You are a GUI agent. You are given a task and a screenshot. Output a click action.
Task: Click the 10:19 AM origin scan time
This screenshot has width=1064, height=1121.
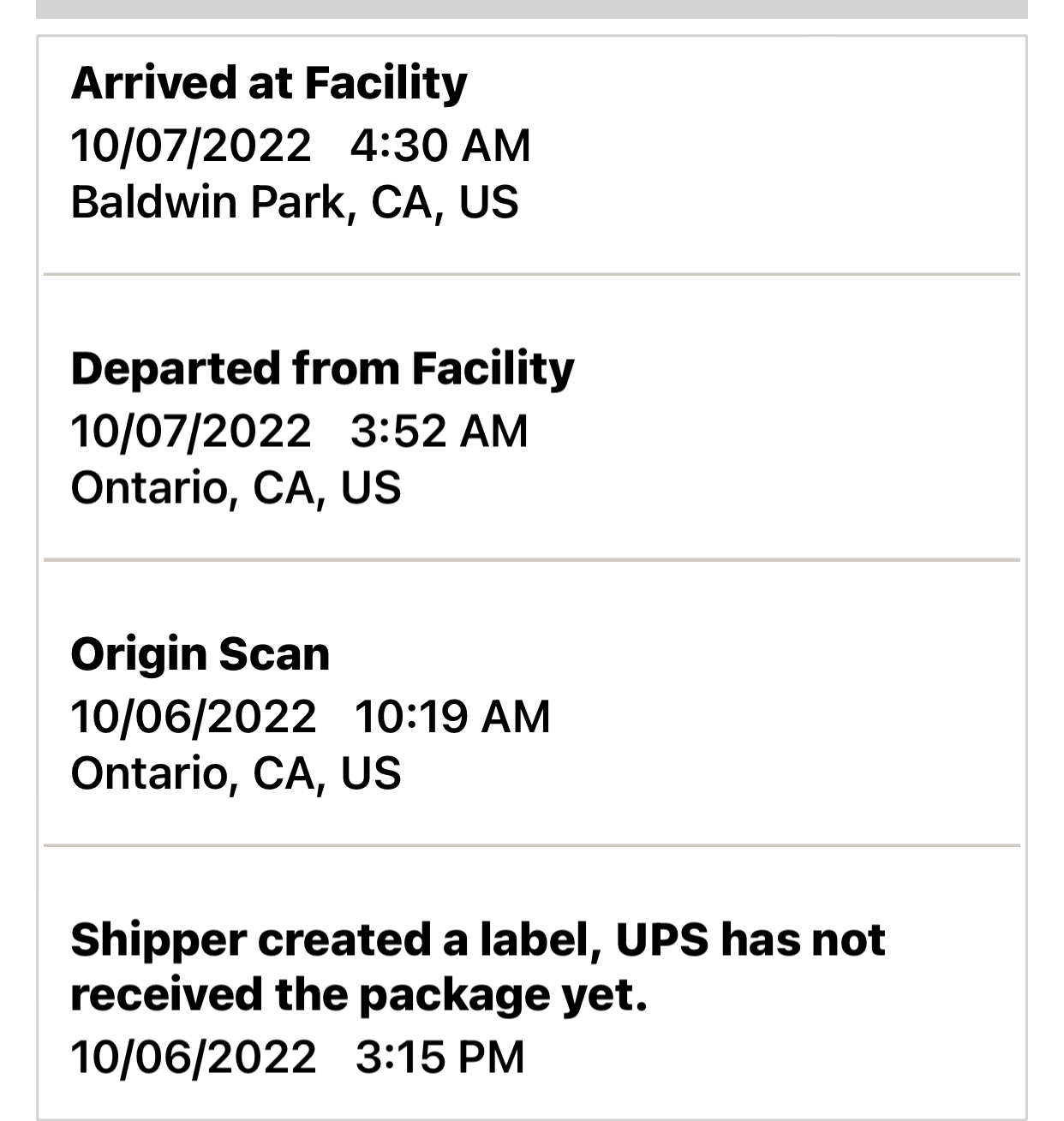452,716
